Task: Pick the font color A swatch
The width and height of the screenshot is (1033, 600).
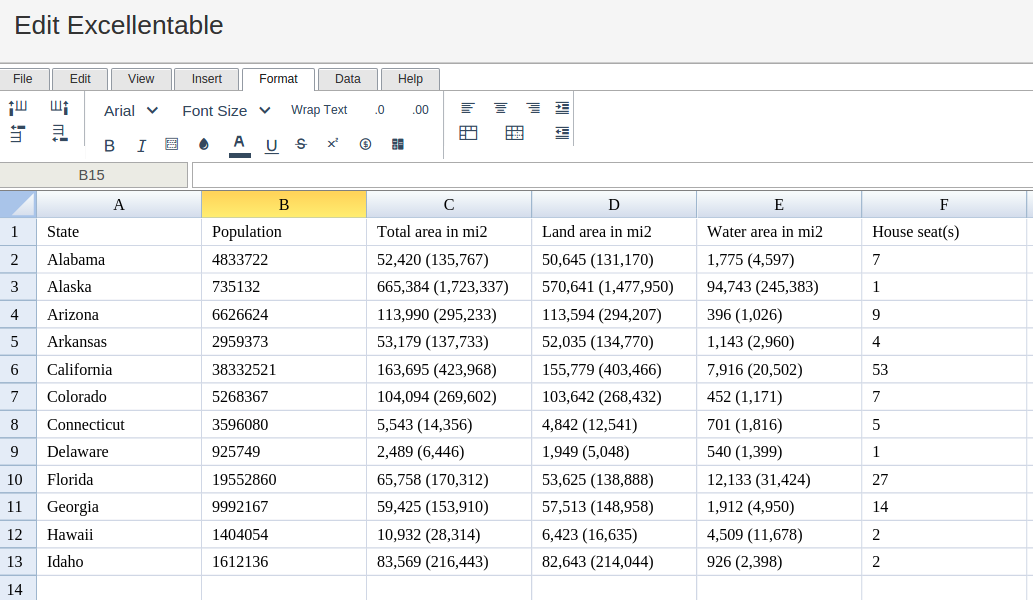Action: (x=239, y=144)
